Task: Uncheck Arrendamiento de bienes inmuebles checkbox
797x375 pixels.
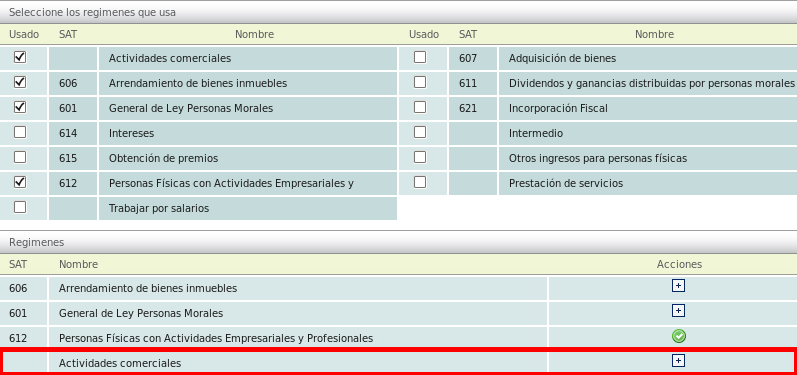Action: [20, 82]
